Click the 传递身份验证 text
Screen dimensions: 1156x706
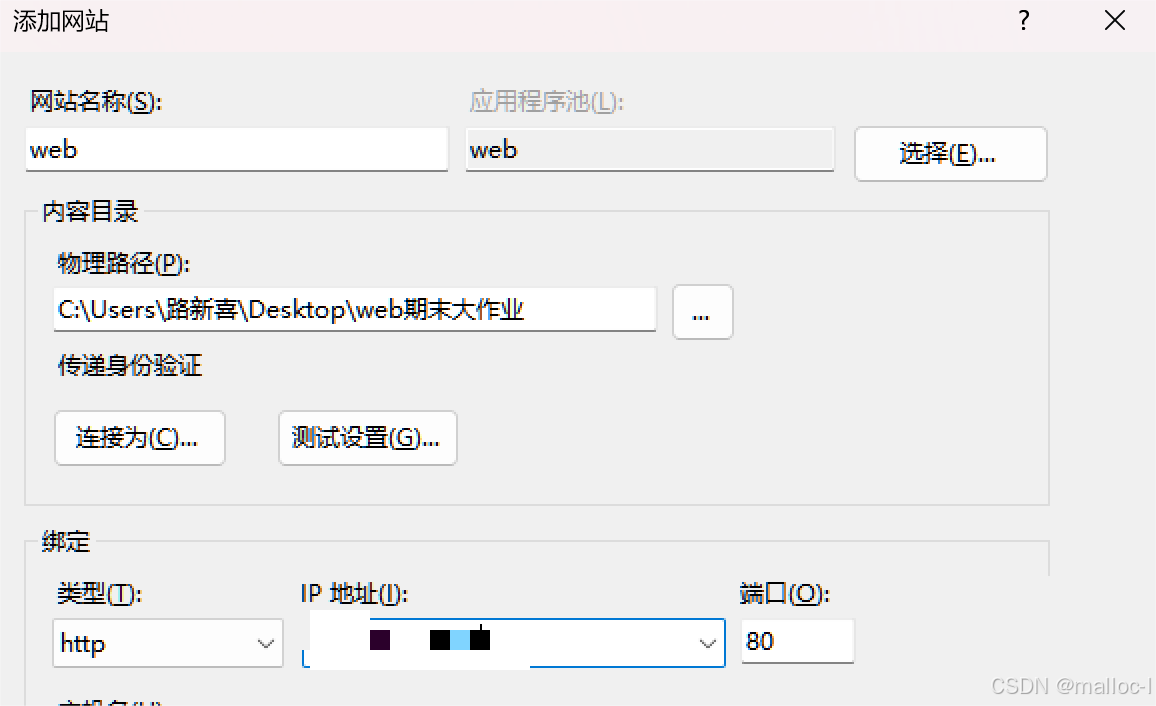[x=130, y=365]
